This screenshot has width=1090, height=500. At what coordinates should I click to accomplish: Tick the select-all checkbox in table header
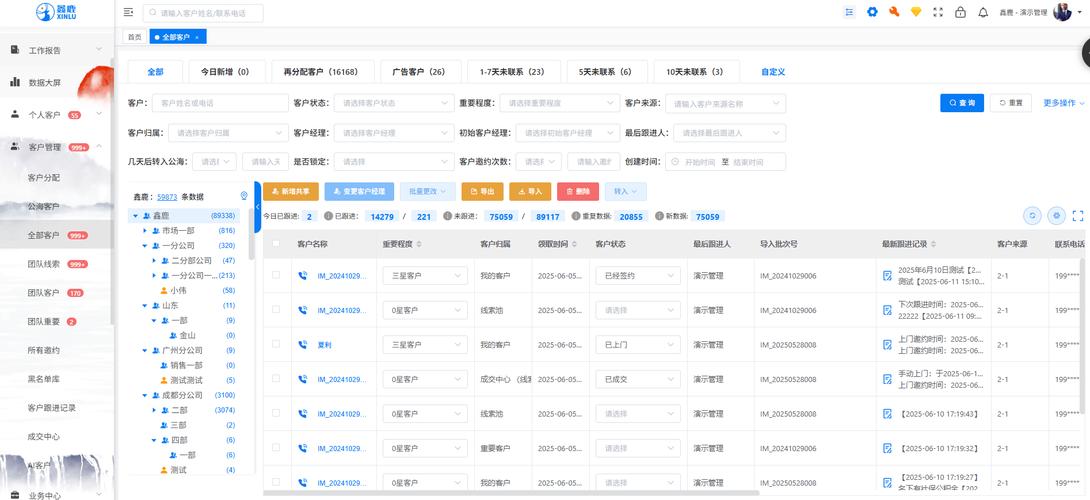point(276,243)
